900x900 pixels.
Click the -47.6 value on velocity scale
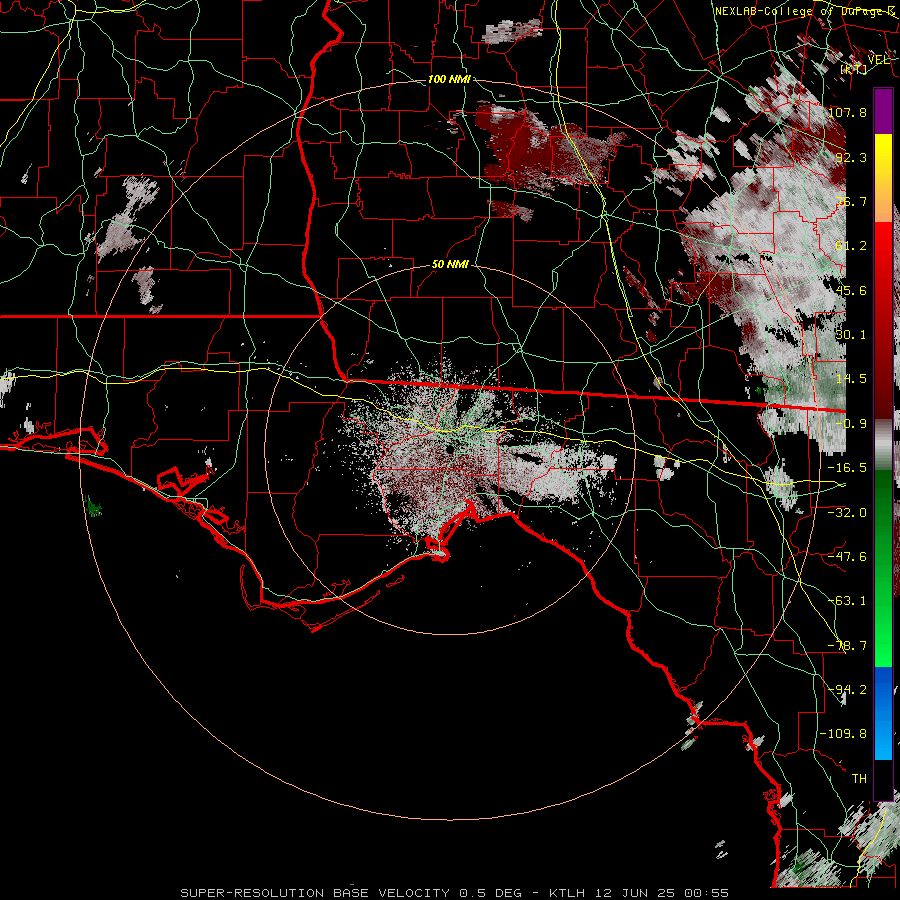847,556
